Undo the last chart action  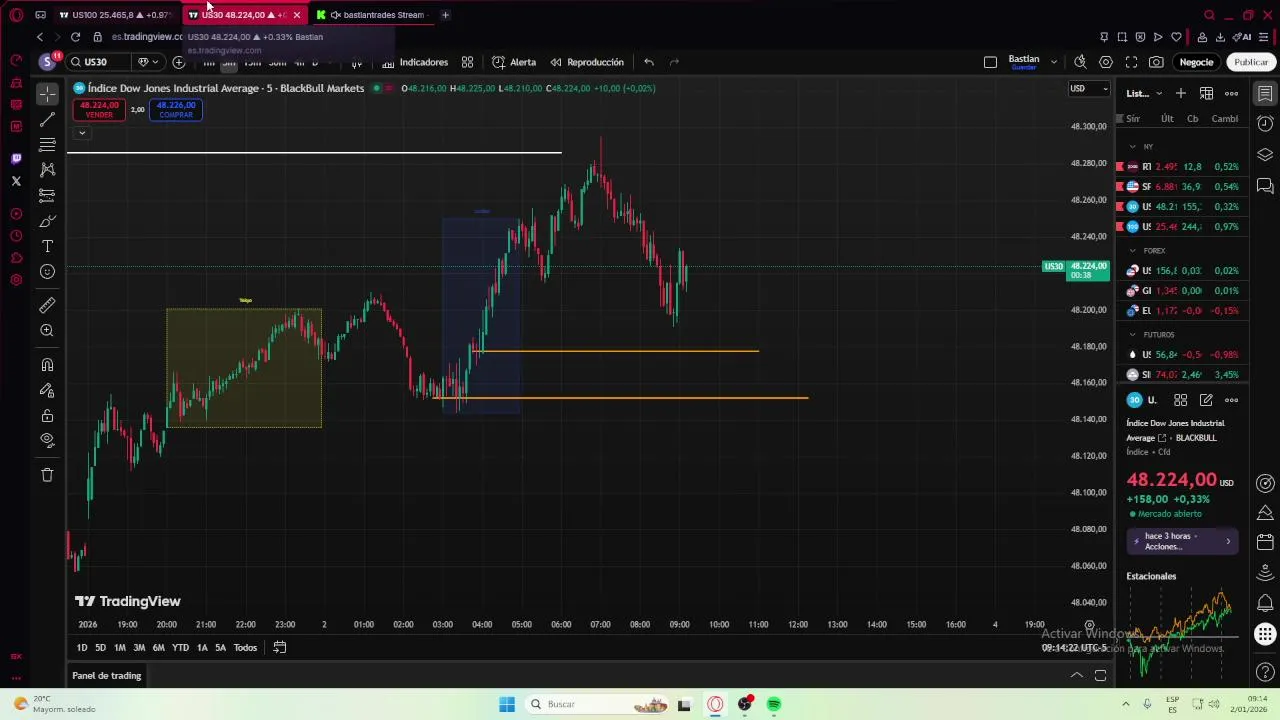coord(649,62)
